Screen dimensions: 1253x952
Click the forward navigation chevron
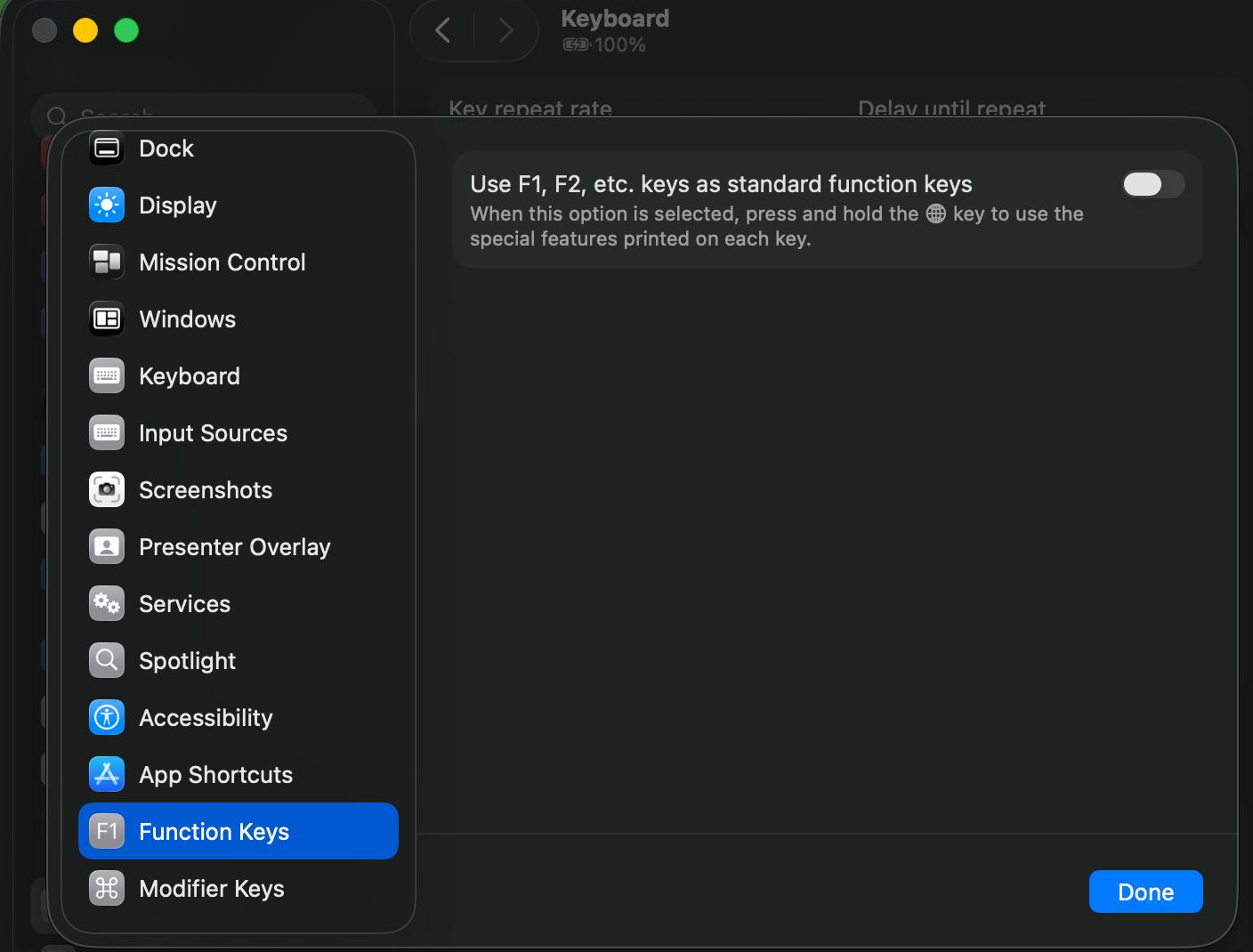coord(506,31)
